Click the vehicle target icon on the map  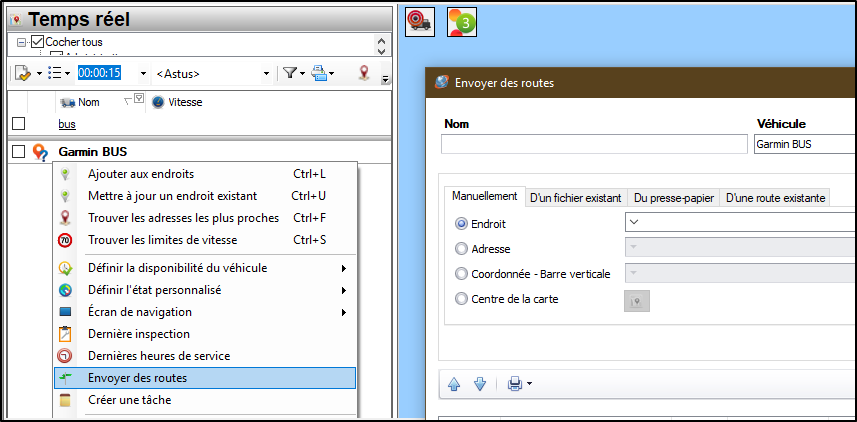[419, 22]
